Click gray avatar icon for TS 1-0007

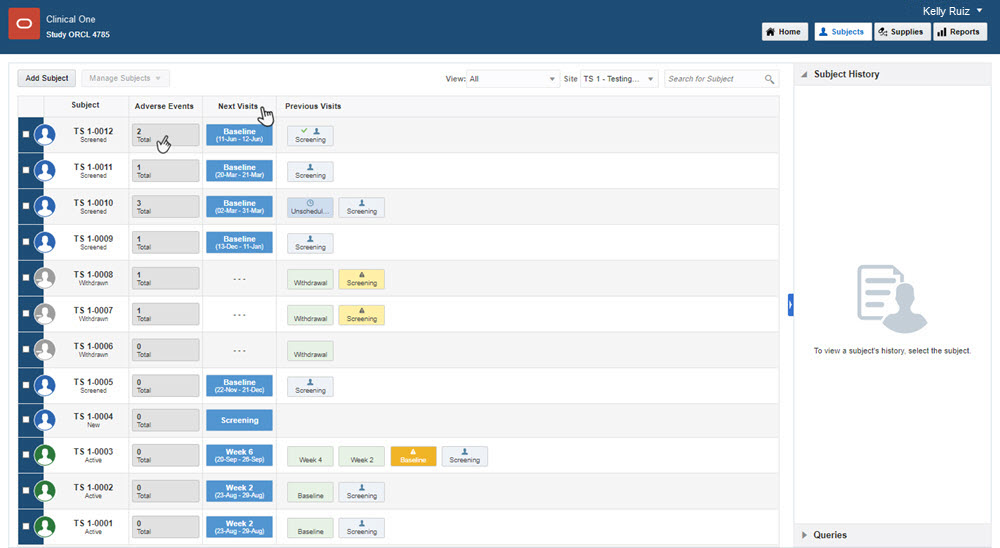point(45,314)
